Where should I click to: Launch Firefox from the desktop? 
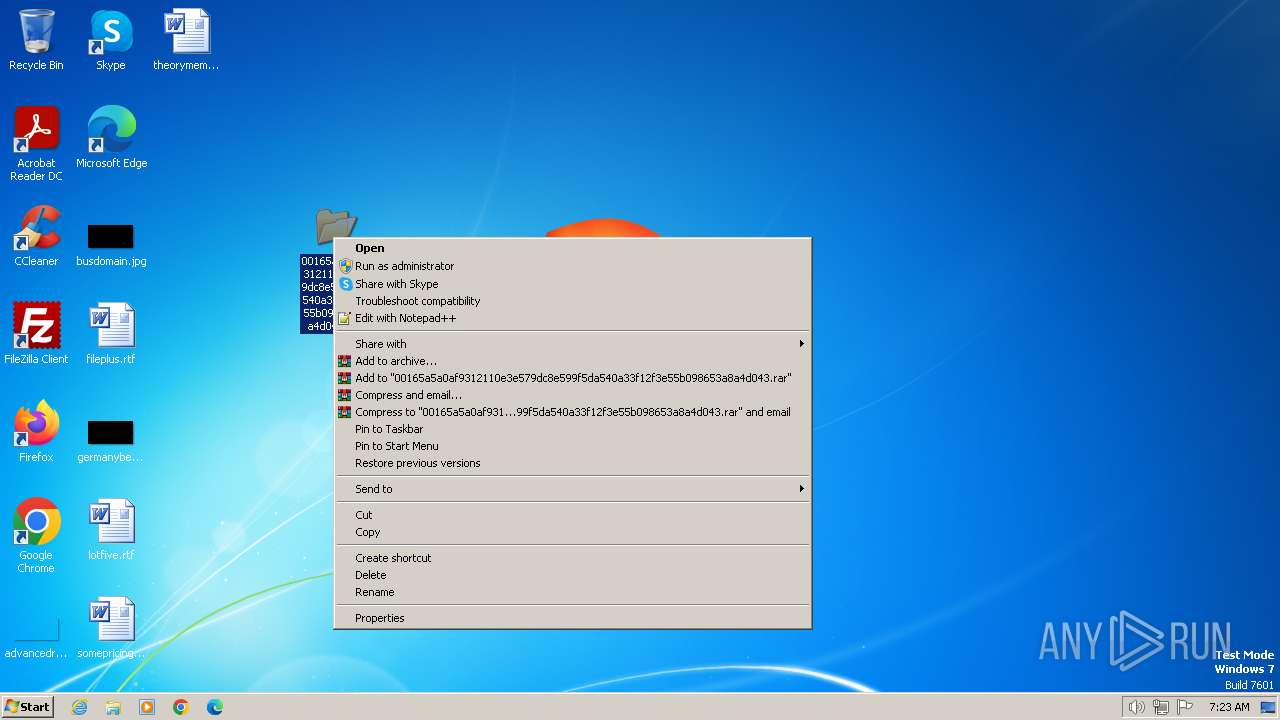[x=36, y=432]
